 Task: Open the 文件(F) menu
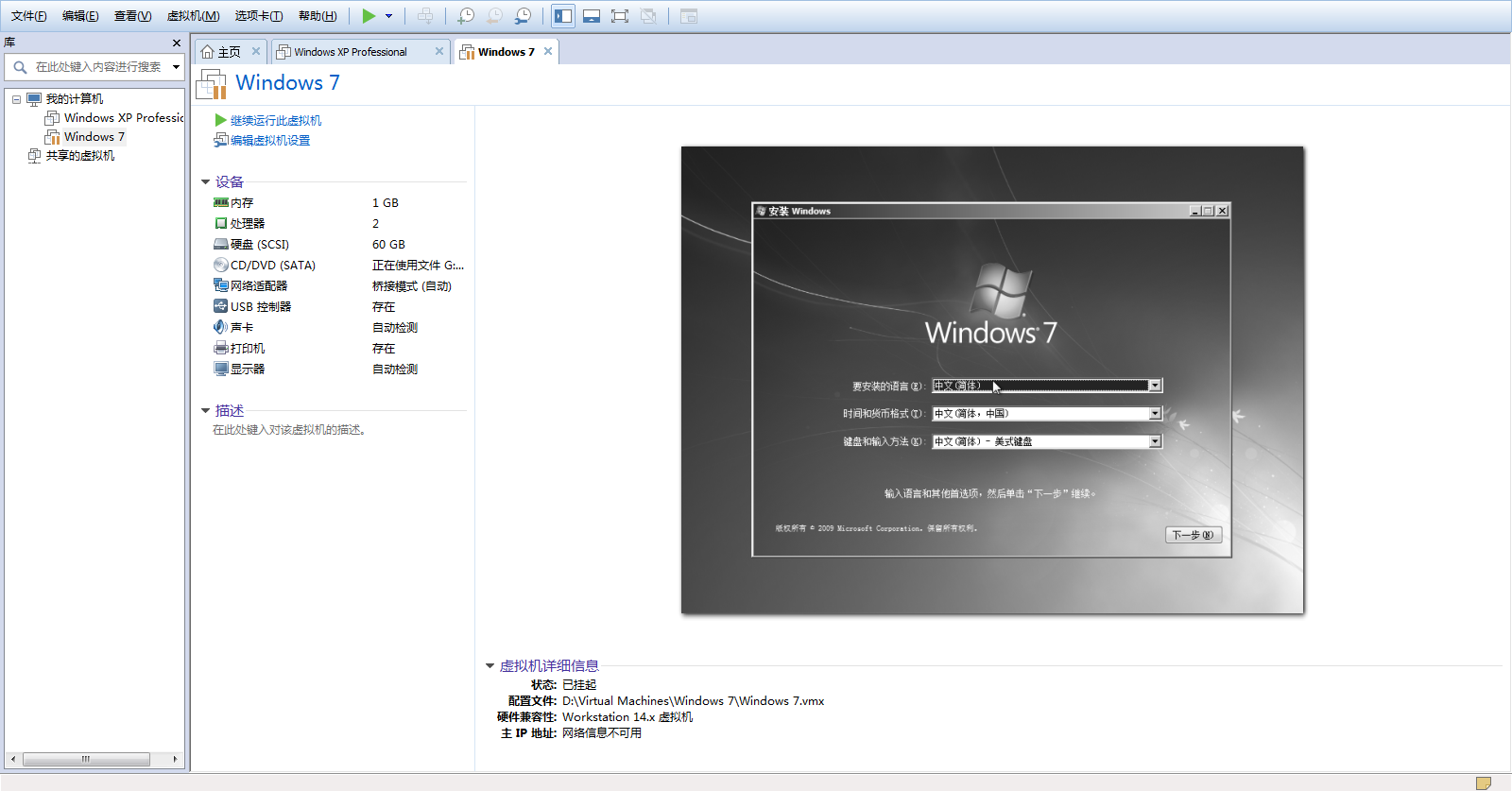[28, 16]
